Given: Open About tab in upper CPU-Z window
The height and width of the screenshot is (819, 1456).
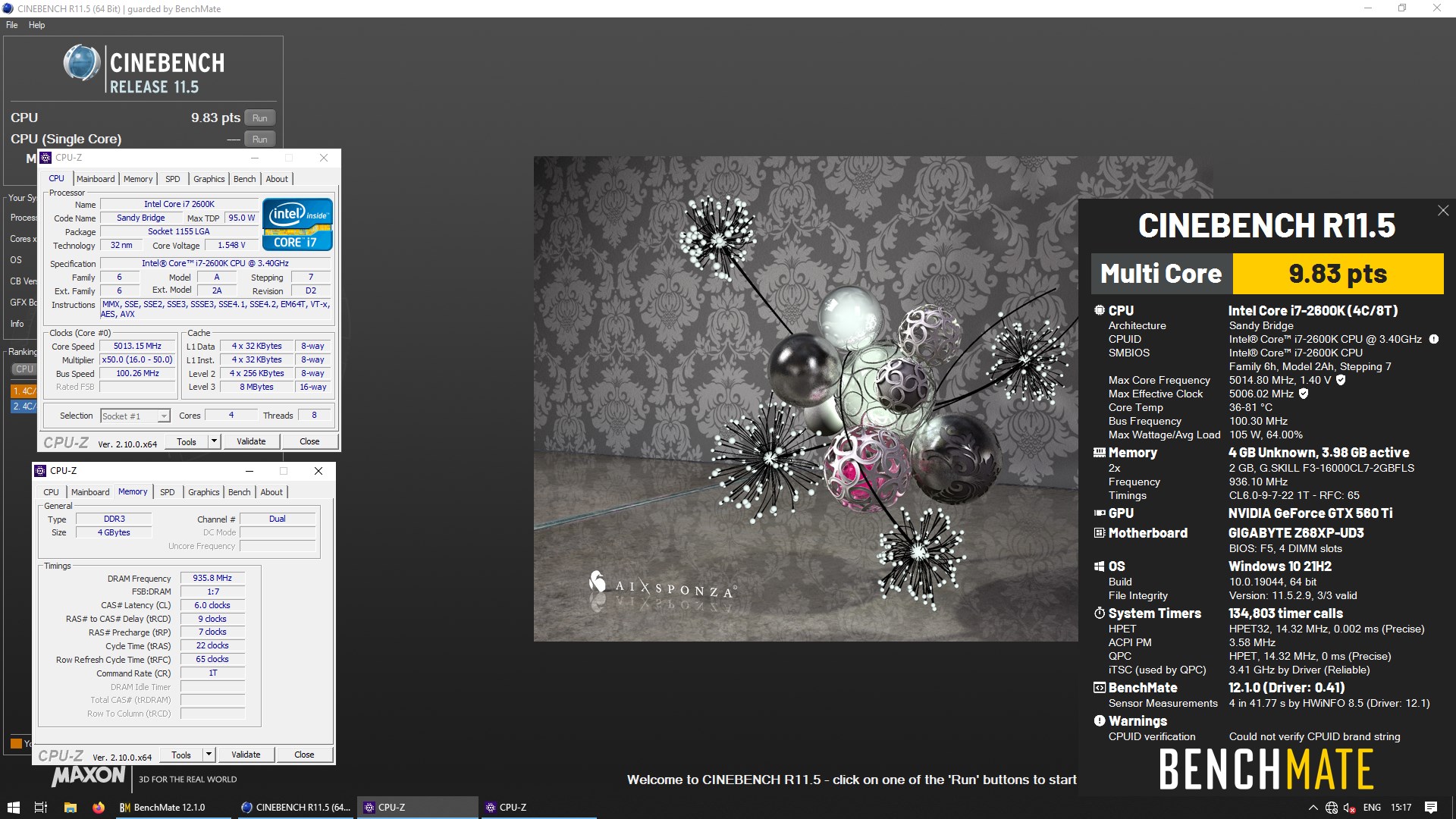Looking at the screenshot, I should pos(277,179).
